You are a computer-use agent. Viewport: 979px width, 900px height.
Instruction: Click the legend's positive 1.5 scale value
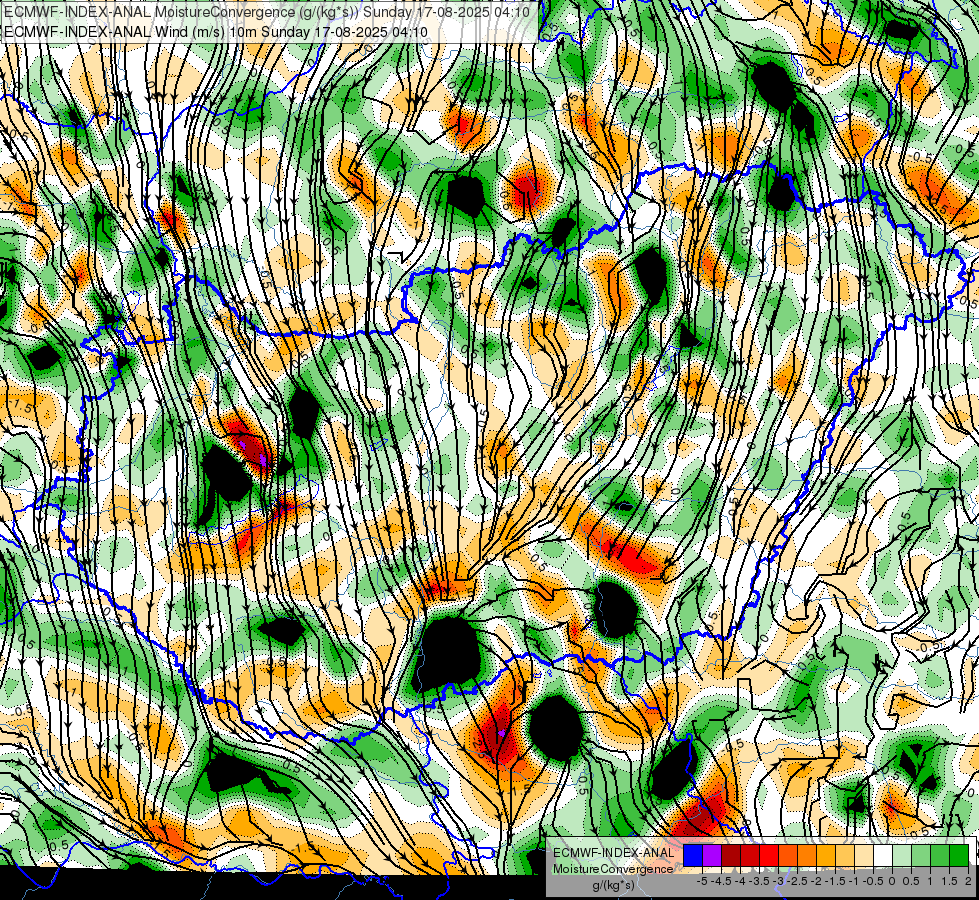[x=949, y=881]
